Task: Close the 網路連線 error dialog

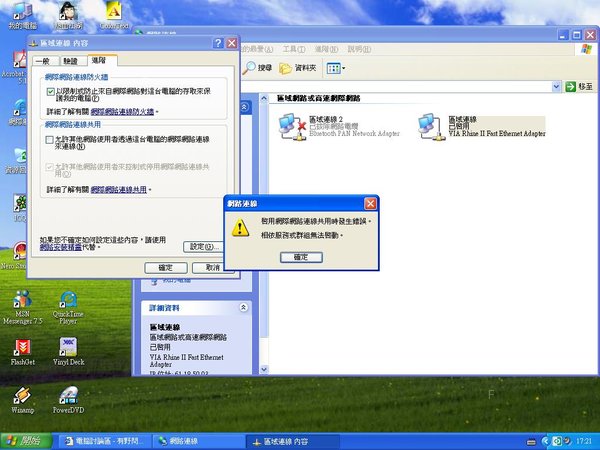Action: point(370,204)
